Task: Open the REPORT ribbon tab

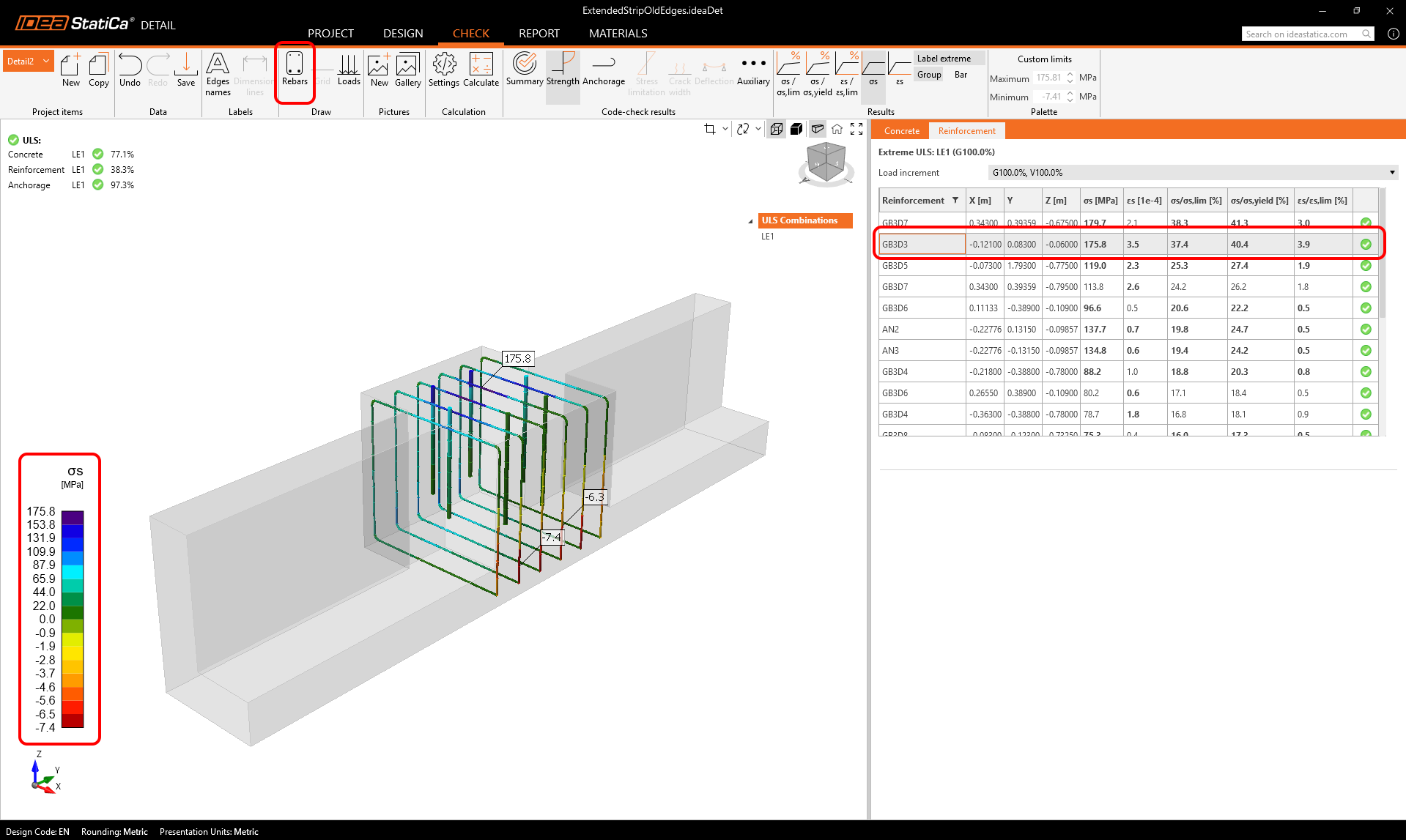Action: 539,34
